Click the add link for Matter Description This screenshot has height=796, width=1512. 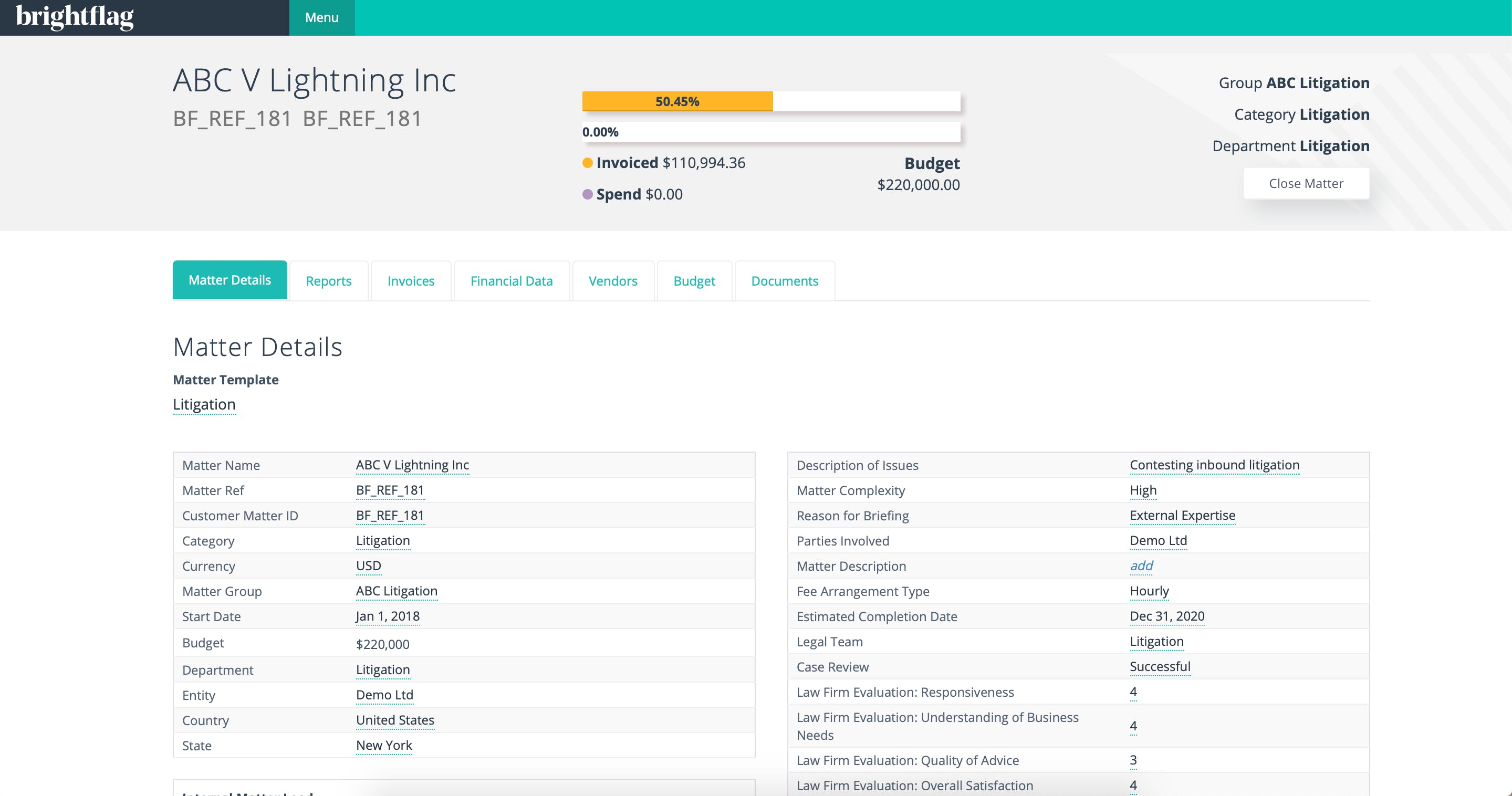[x=1141, y=566]
